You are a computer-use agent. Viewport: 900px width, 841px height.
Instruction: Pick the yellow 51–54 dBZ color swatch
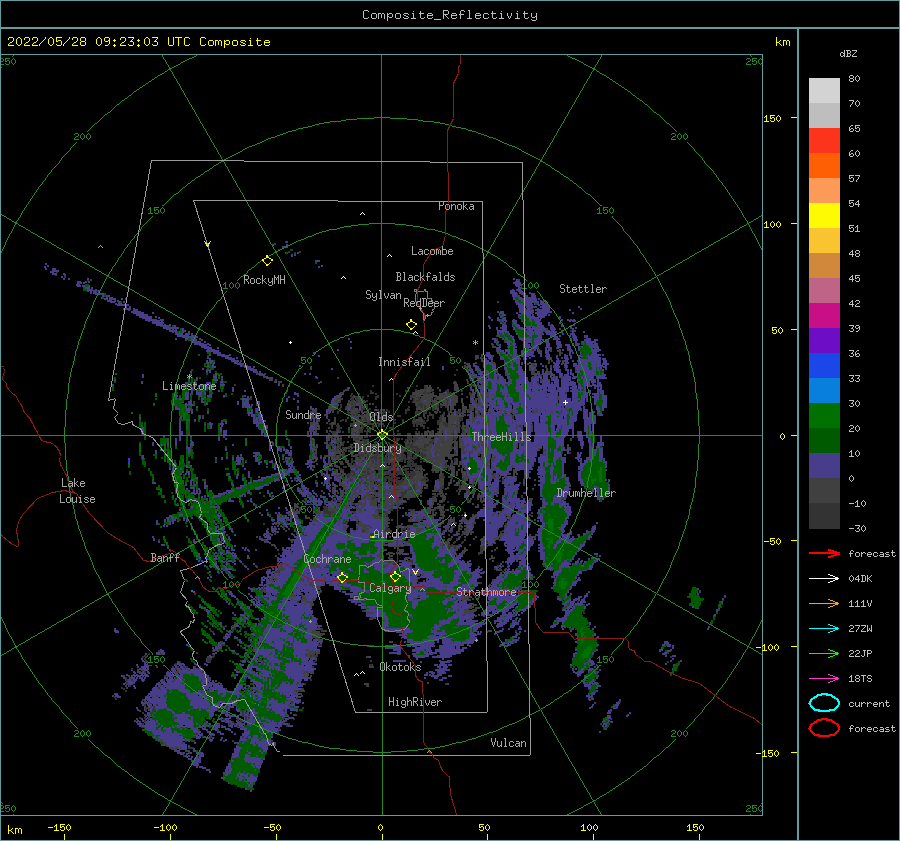pos(824,216)
